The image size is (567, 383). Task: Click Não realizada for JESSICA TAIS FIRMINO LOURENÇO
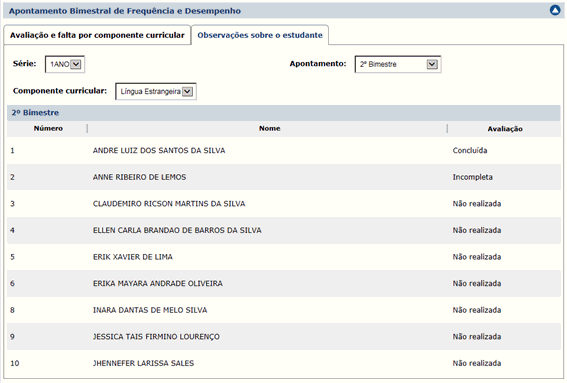point(477,337)
